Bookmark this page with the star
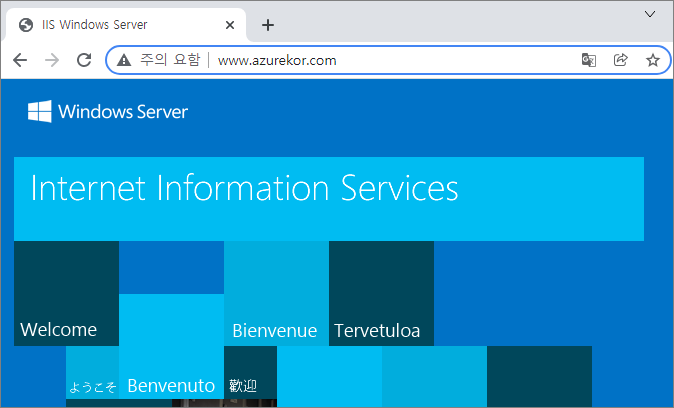This screenshot has width=674, height=408. point(653,60)
